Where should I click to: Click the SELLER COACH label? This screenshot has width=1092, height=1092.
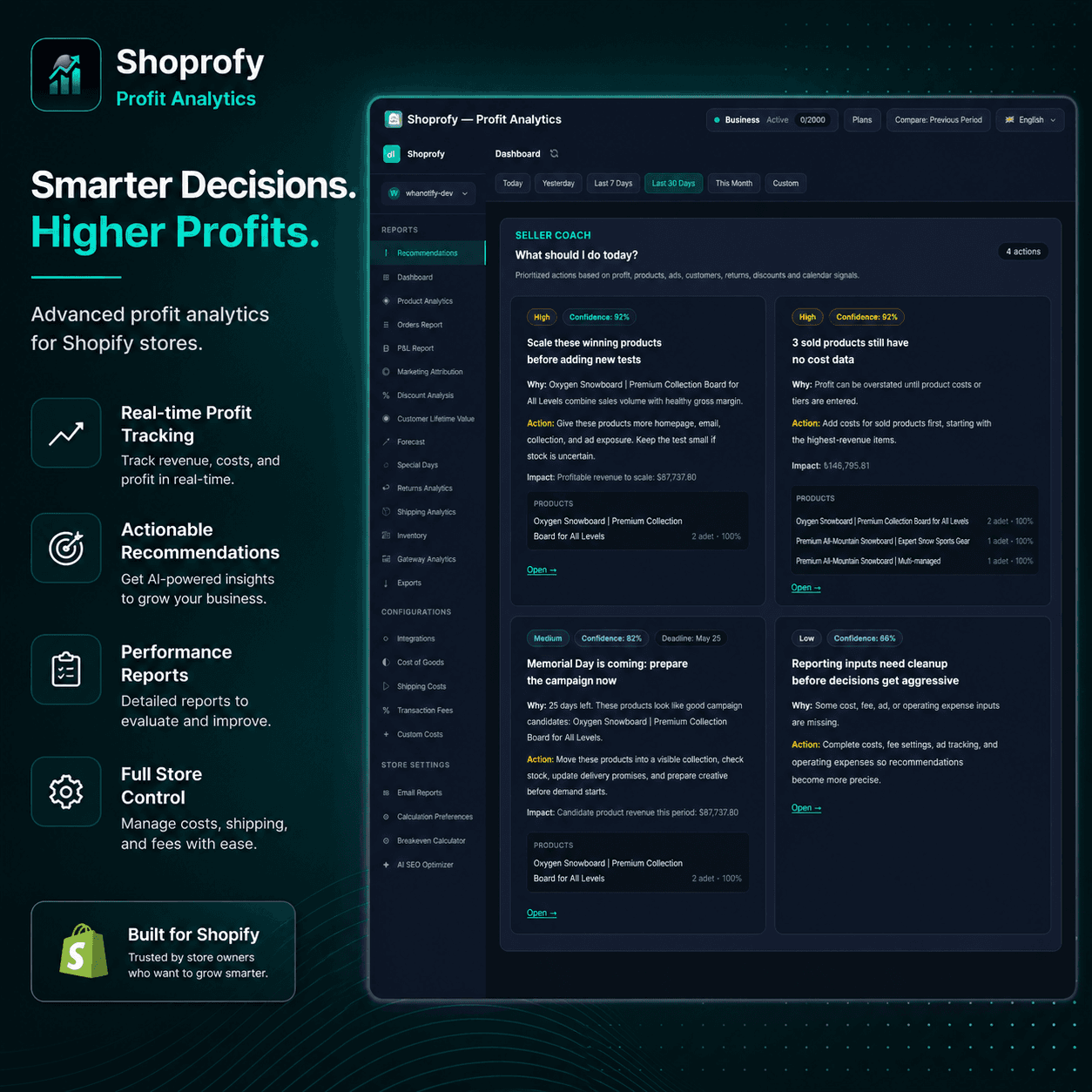click(553, 235)
